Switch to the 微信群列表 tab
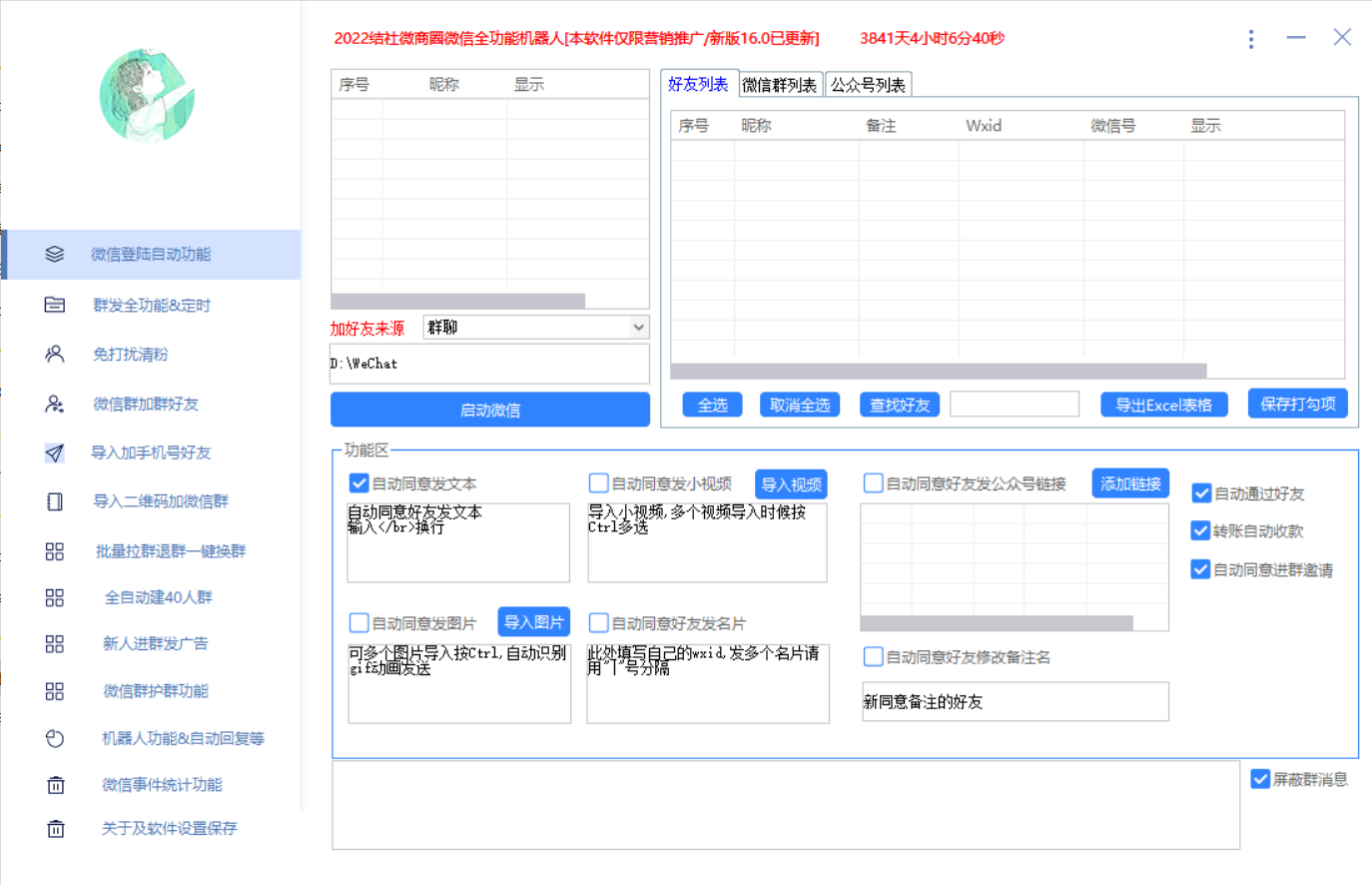Image resolution: width=1372 pixels, height=885 pixels. click(x=780, y=84)
